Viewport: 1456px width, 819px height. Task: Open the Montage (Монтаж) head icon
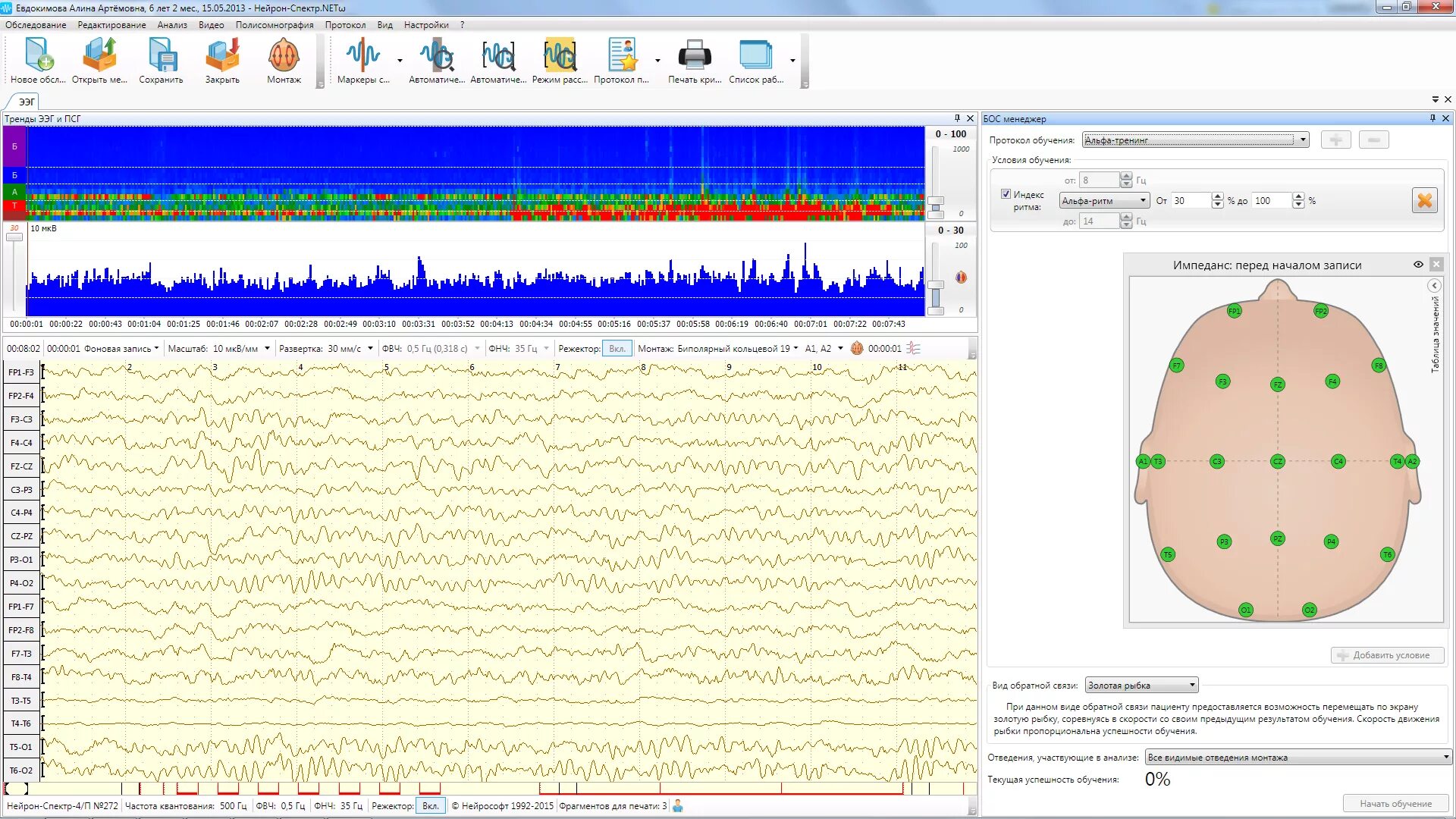[284, 55]
